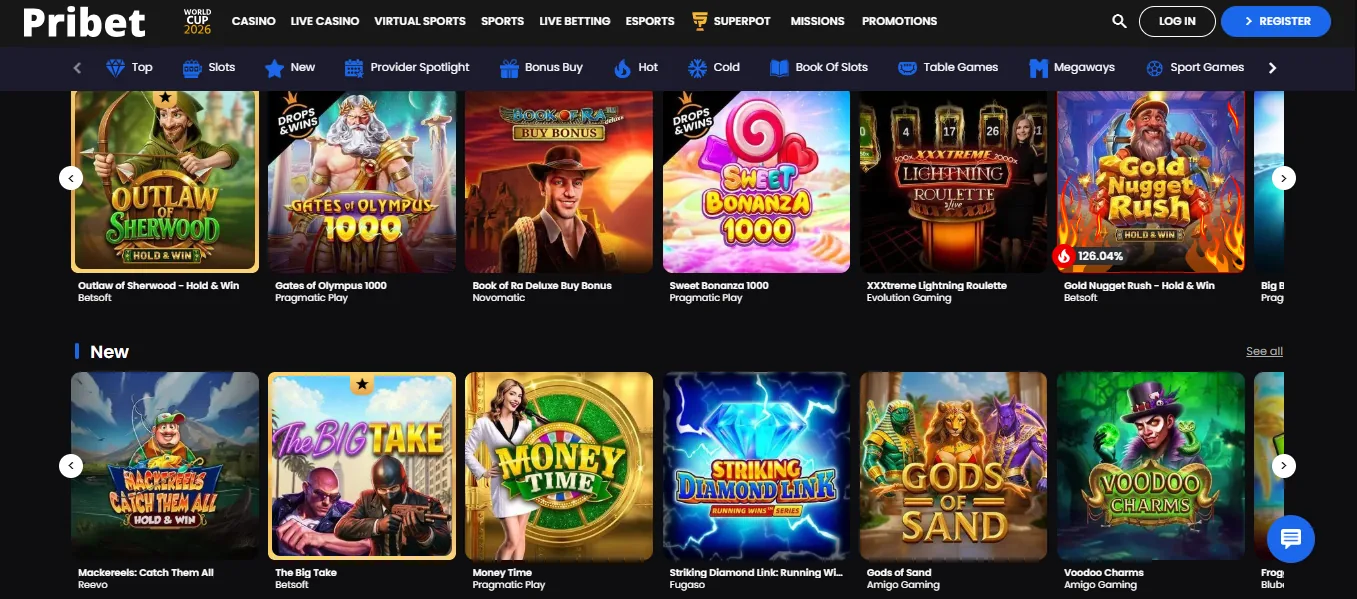Open Striking Diamond Link thumbnail

(x=756, y=466)
